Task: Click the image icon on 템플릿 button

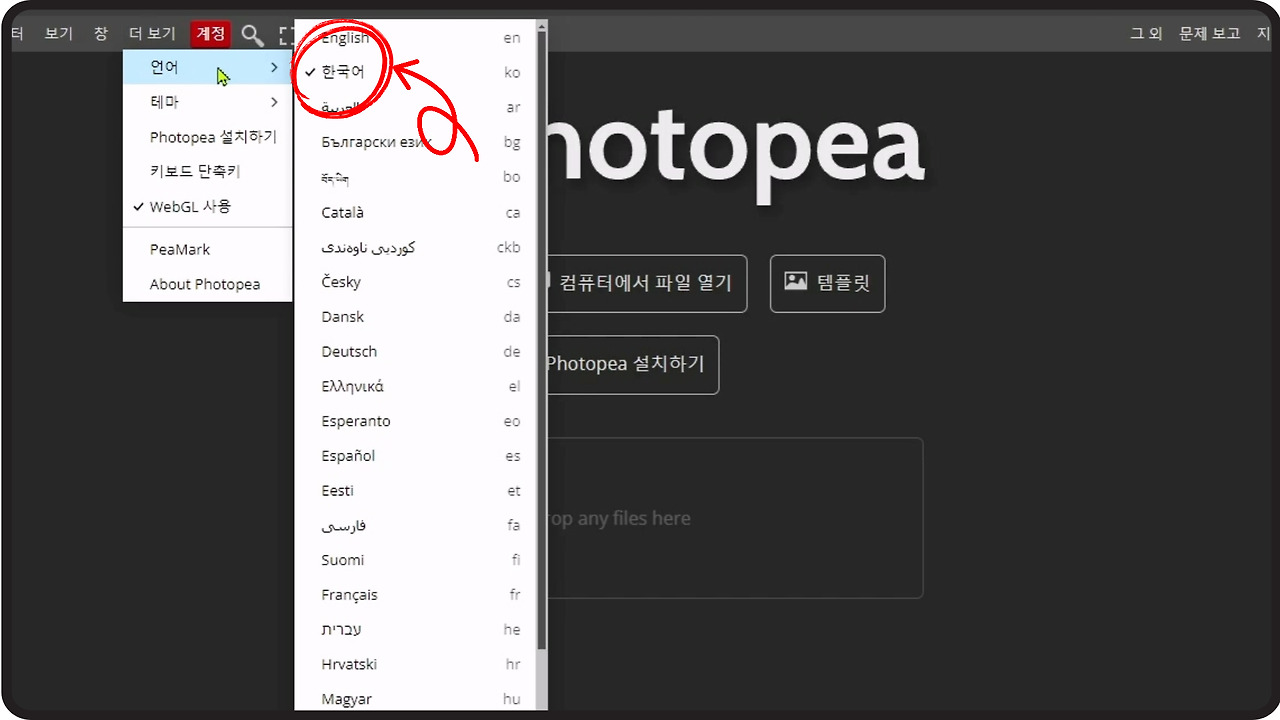Action: (x=796, y=282)
